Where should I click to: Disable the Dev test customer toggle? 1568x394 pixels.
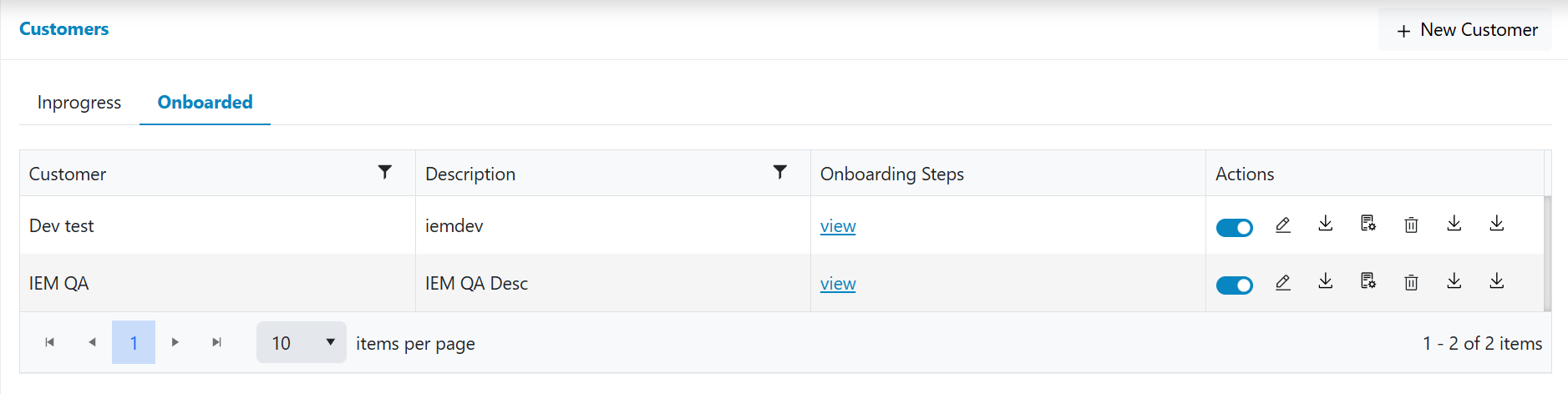pos(1234,228)
